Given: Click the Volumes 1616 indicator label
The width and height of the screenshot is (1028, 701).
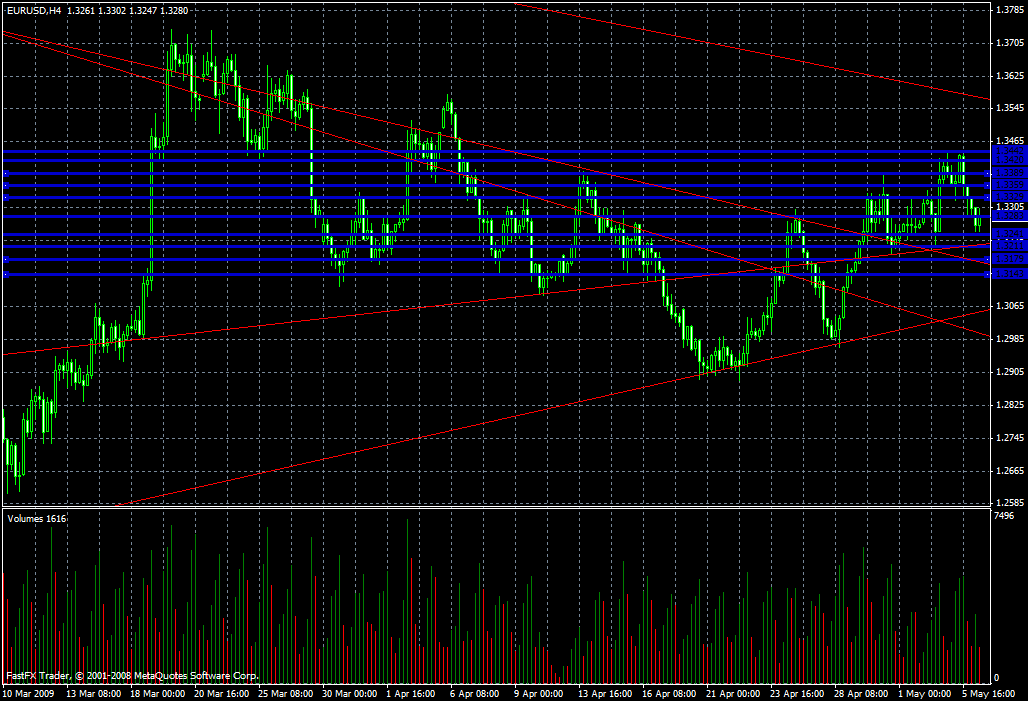Looking at the screenshot, I should 37,519.
